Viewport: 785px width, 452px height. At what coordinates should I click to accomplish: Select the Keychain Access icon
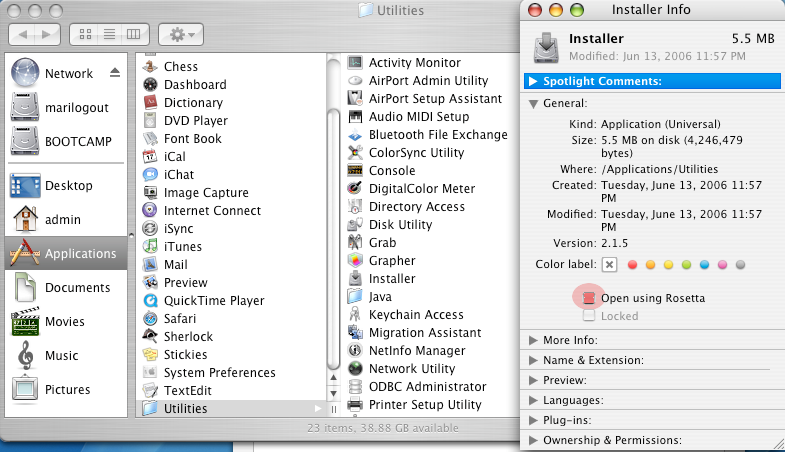[355, 314]
